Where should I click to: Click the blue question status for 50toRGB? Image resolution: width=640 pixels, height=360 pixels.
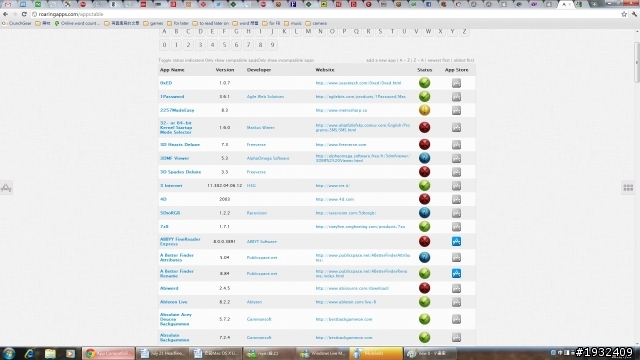tap(424, 213)
